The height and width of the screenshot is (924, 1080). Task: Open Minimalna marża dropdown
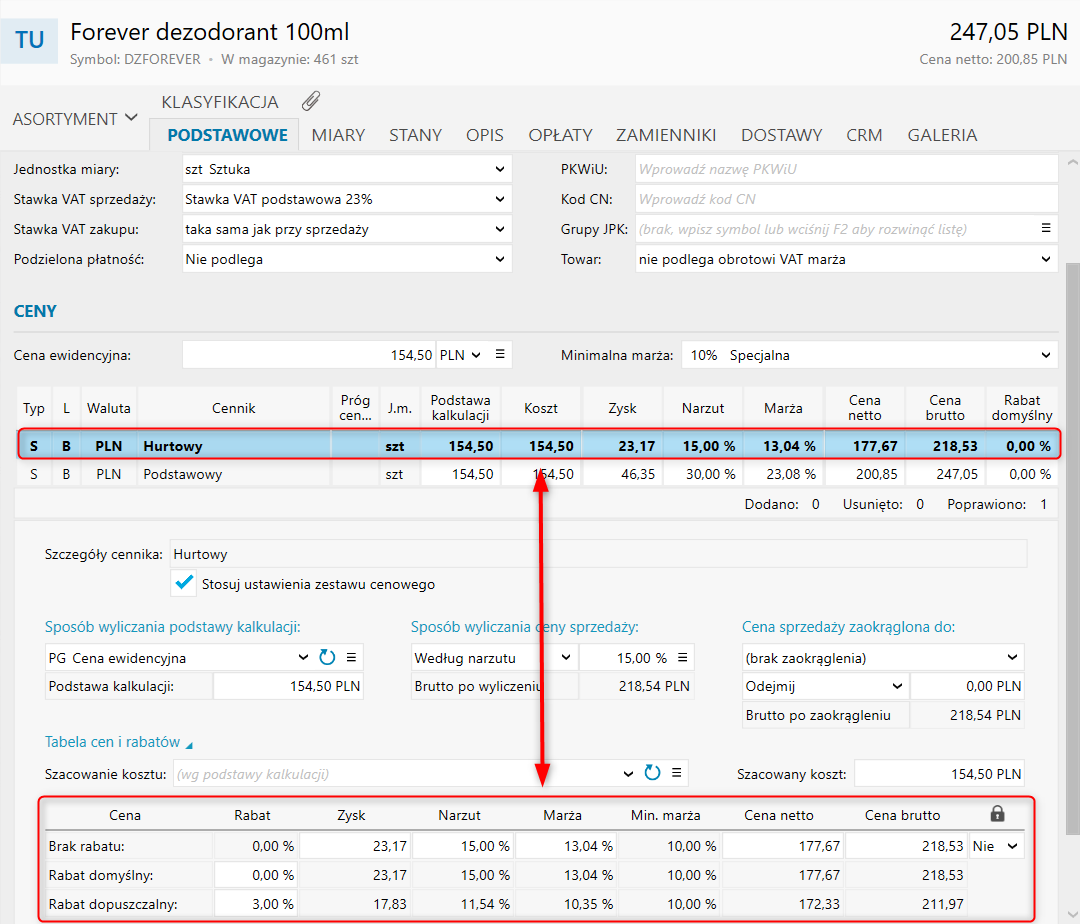[x=1046, y=355]
